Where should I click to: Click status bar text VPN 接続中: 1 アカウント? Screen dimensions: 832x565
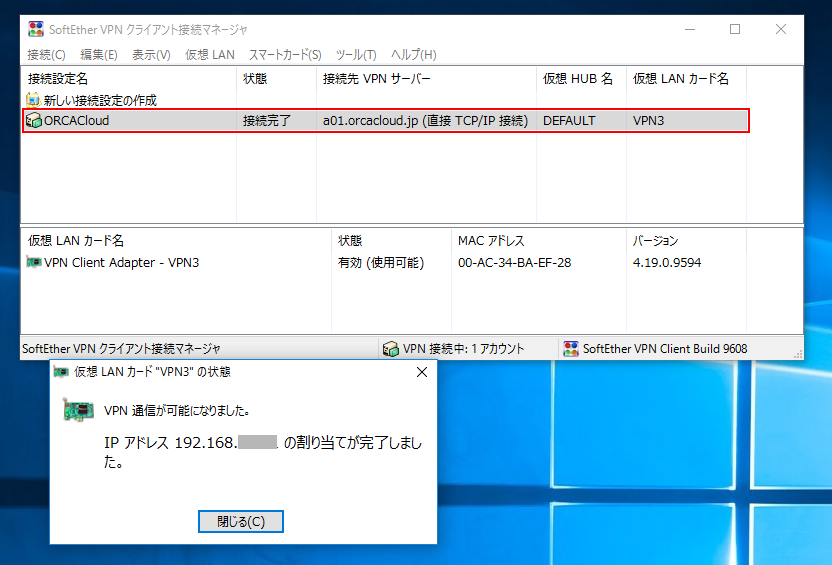click(463, 349)
